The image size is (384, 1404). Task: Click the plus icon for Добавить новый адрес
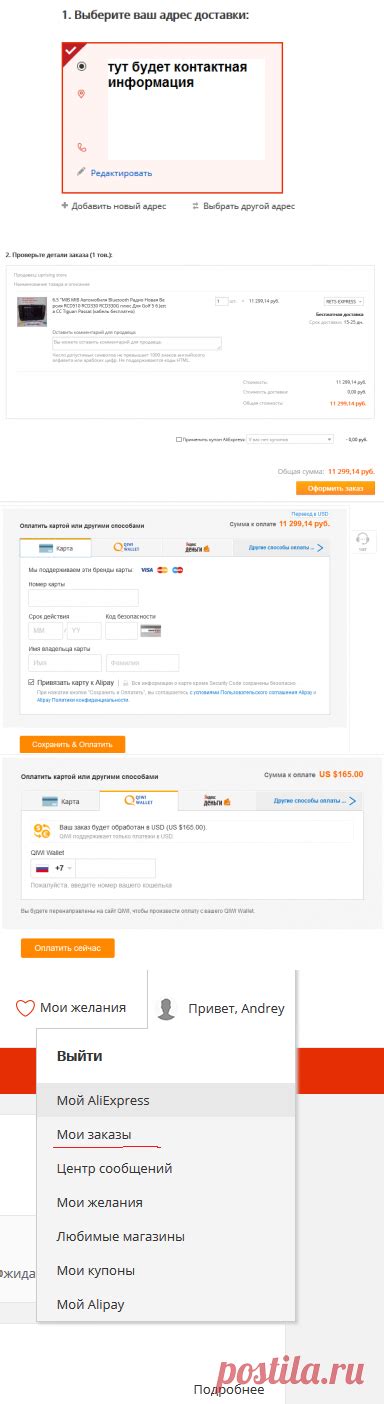click(65, 206)
